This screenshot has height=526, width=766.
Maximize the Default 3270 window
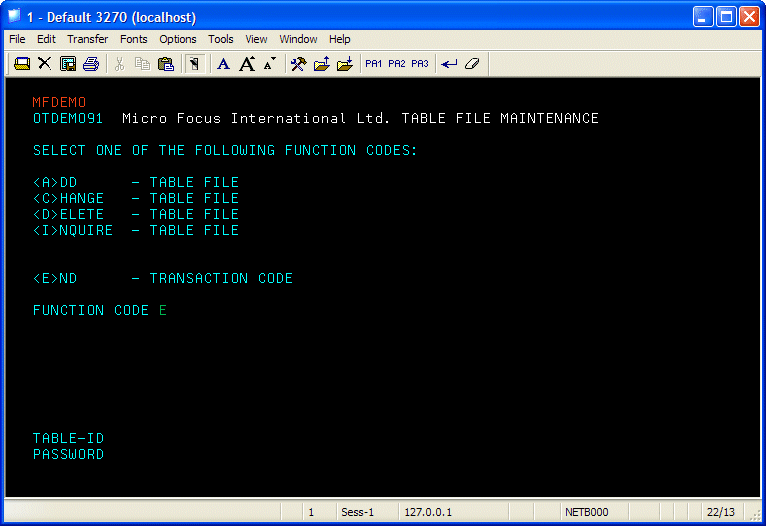(726, 17)
